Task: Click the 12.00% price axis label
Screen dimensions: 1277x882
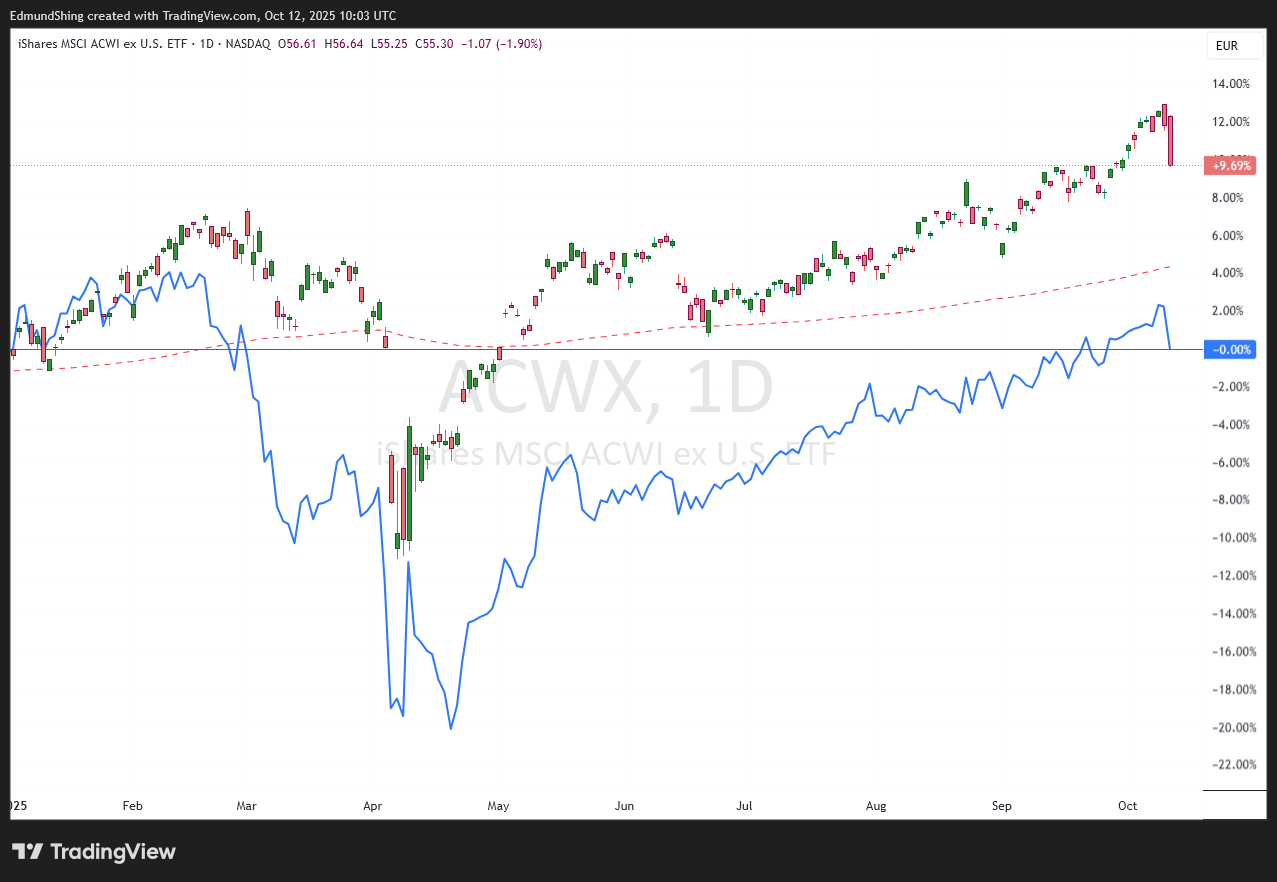Action: pos(1231,122)
